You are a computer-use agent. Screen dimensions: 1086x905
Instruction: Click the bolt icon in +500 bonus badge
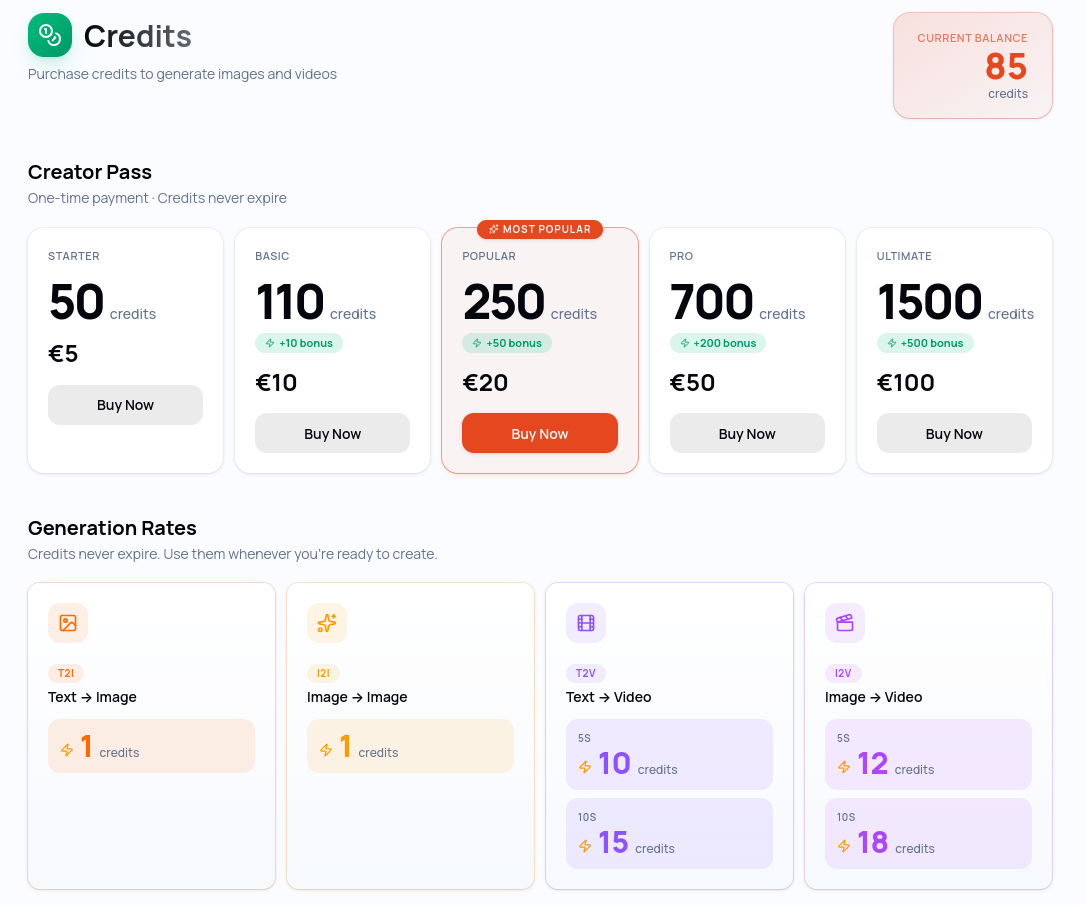892,343
